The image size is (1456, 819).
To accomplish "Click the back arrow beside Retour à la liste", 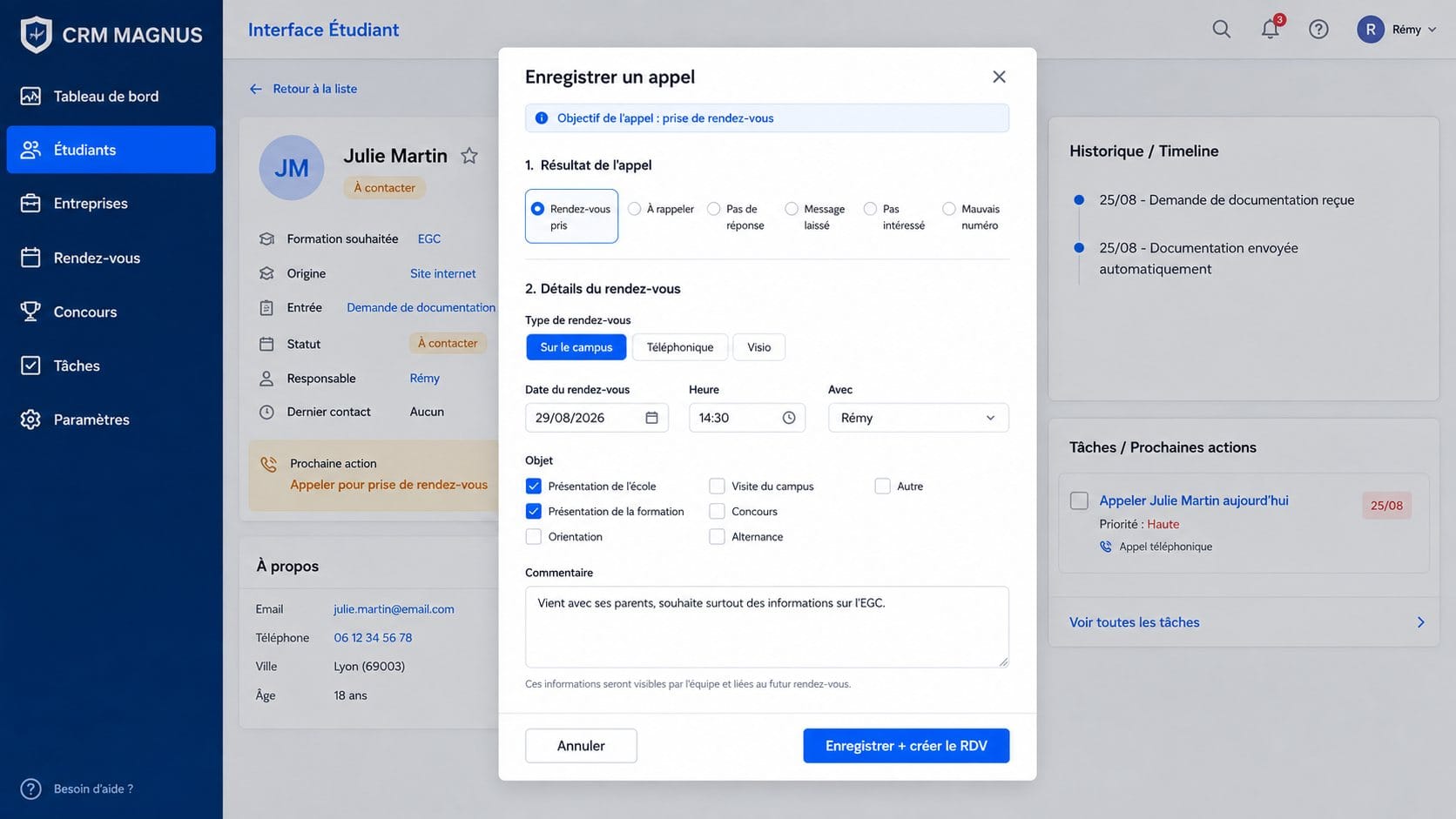I will coord(255,89).
